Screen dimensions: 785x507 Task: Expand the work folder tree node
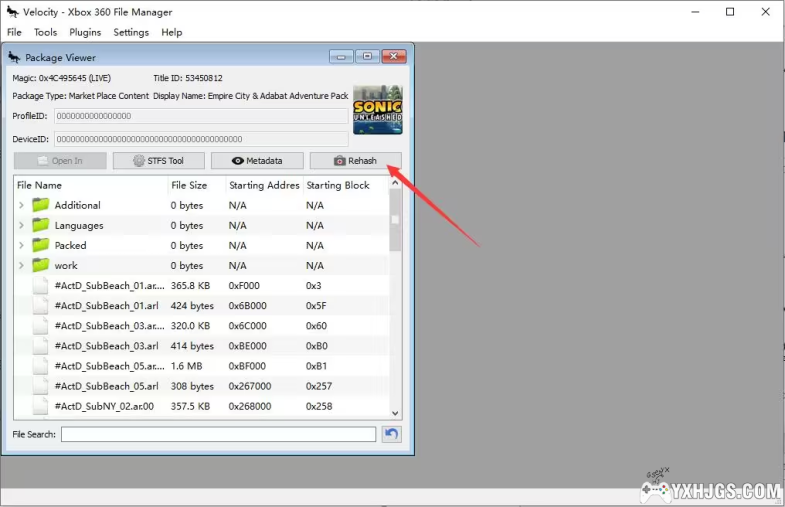(x=21, y=265)
